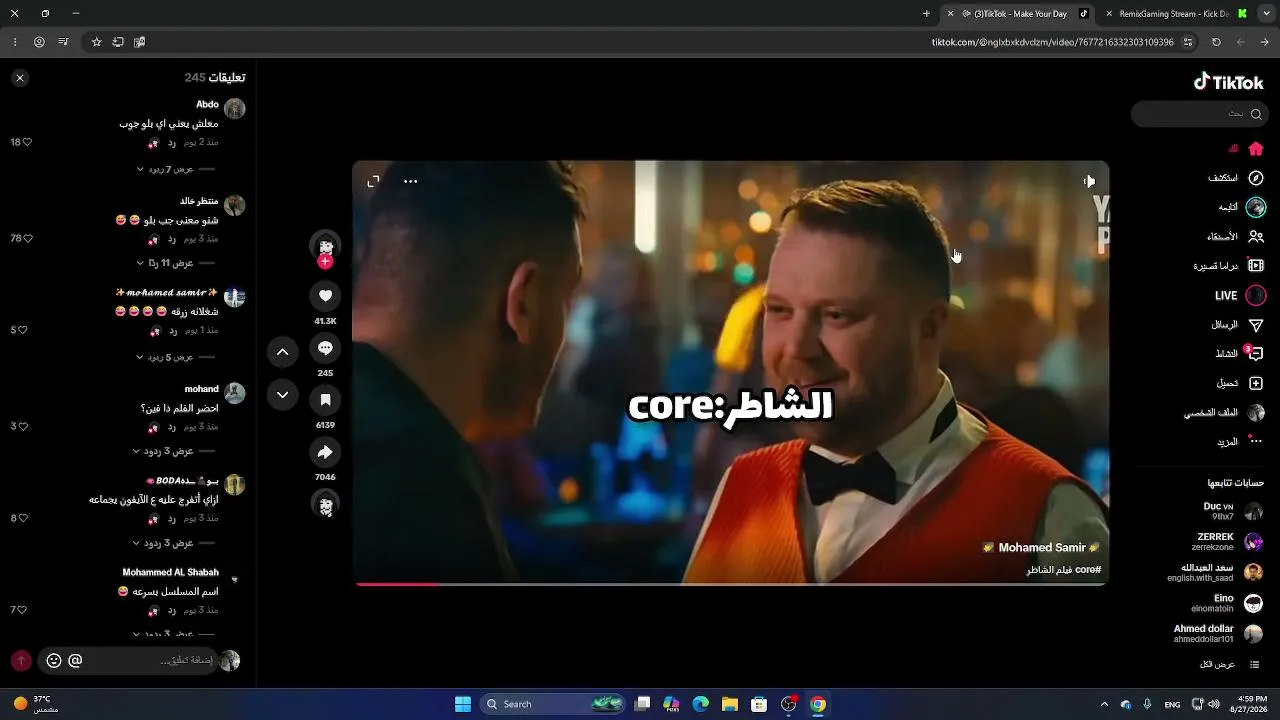Like the video with the heart icon

coord(325,295)
